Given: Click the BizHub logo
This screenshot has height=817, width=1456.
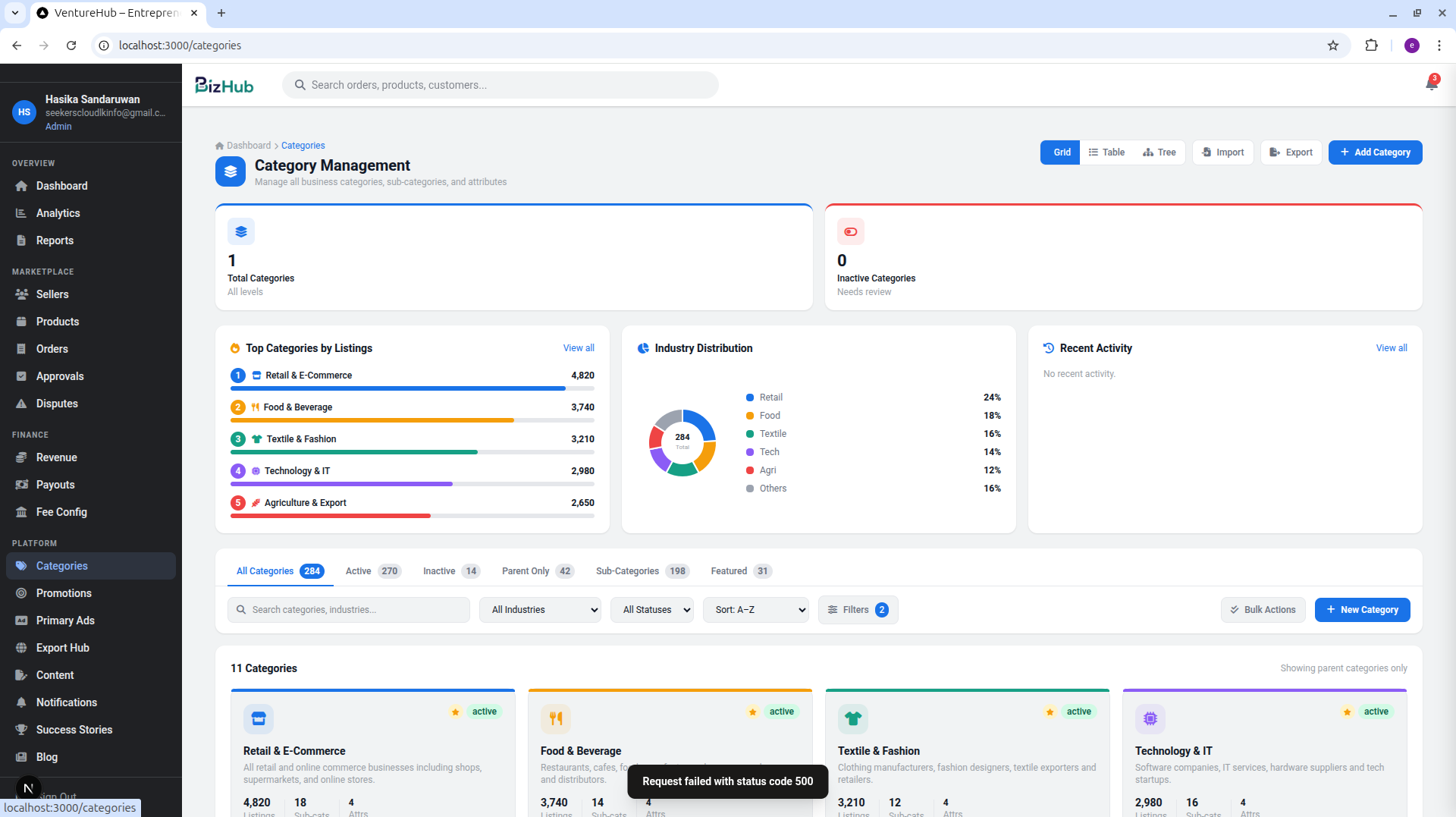Looking at the screenshot, I should click(224, 85).
